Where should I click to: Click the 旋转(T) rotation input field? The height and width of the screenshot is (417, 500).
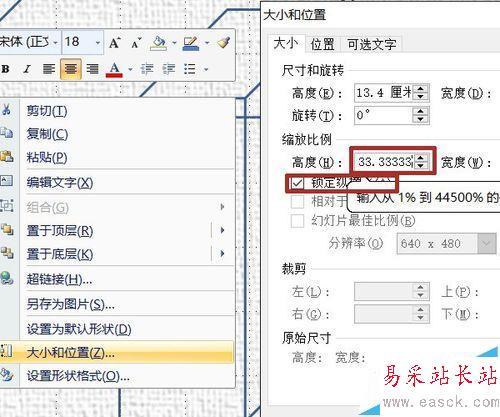pyautogui.click(x=383, y=115)
